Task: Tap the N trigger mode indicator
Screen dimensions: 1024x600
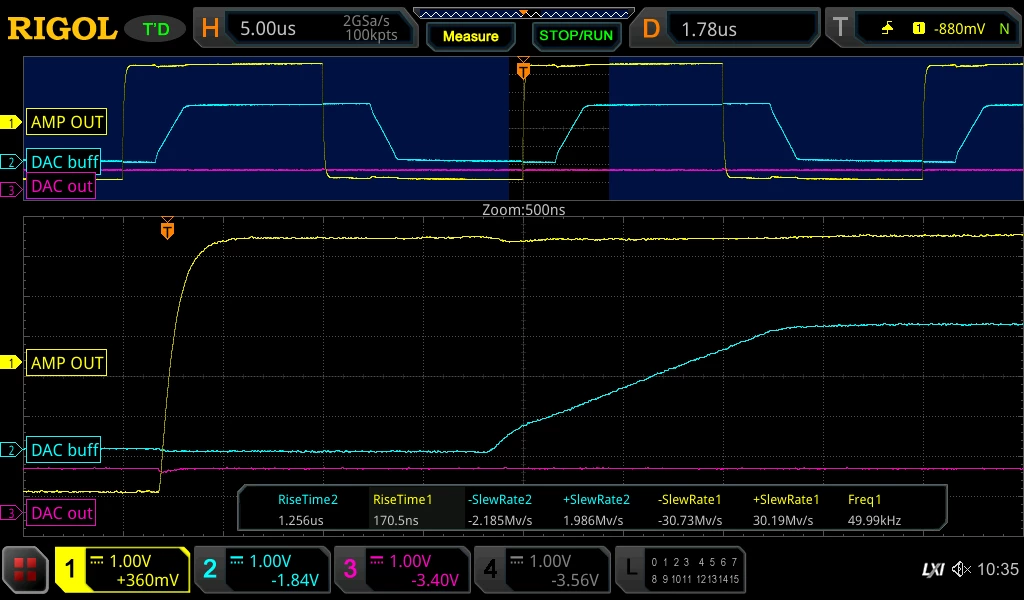Action: (x=1004, y=29)
